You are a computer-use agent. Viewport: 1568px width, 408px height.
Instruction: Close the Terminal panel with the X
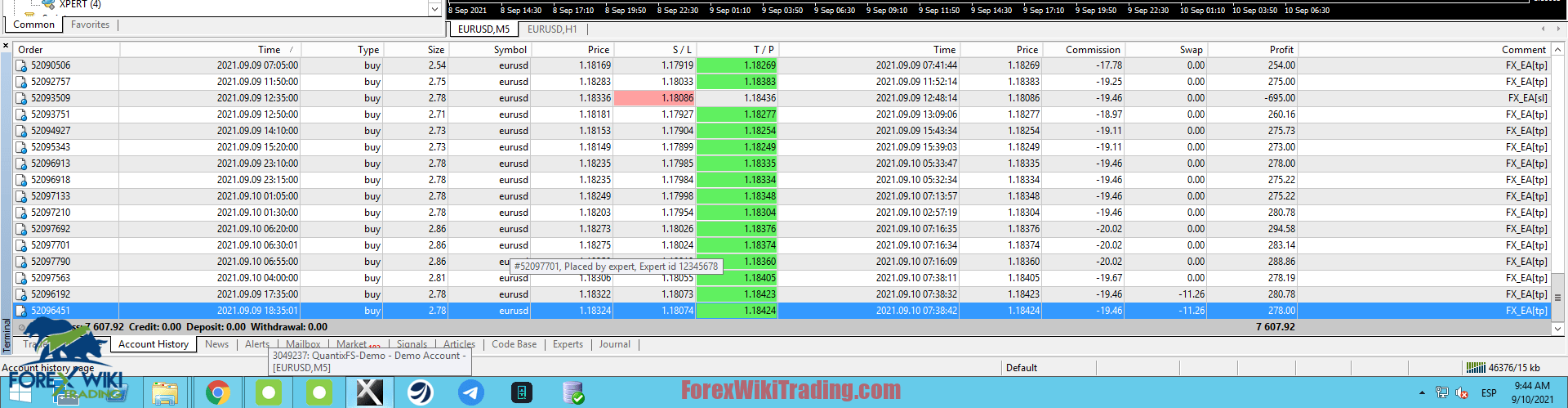pos(6,47)
